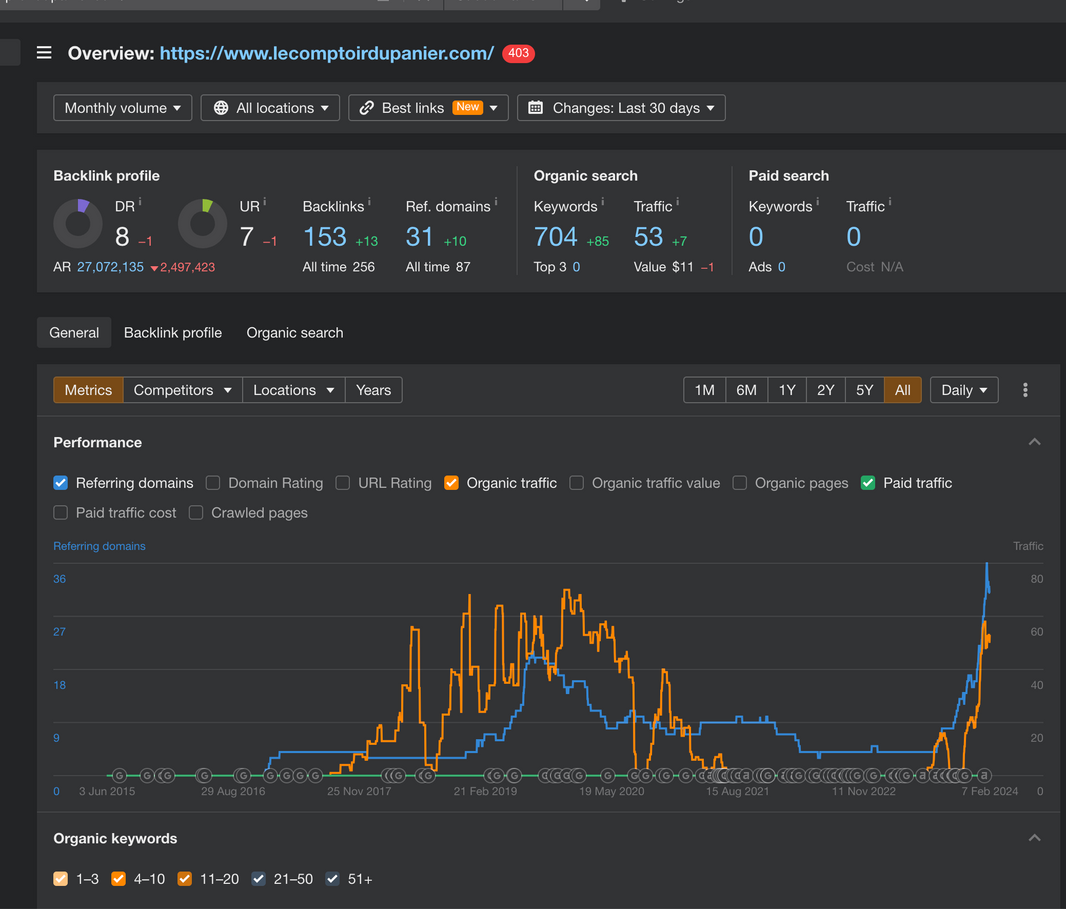This screenshot has width=1066, height=909.
Task: Click the Paid Traffic info icon
Action: click(x=890, y=202)
